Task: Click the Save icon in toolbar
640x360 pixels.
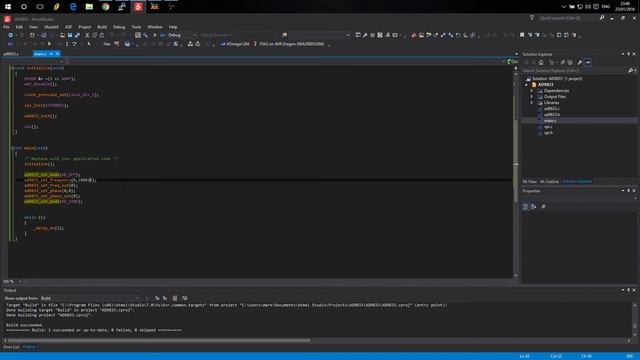Action: pos(70,36)
